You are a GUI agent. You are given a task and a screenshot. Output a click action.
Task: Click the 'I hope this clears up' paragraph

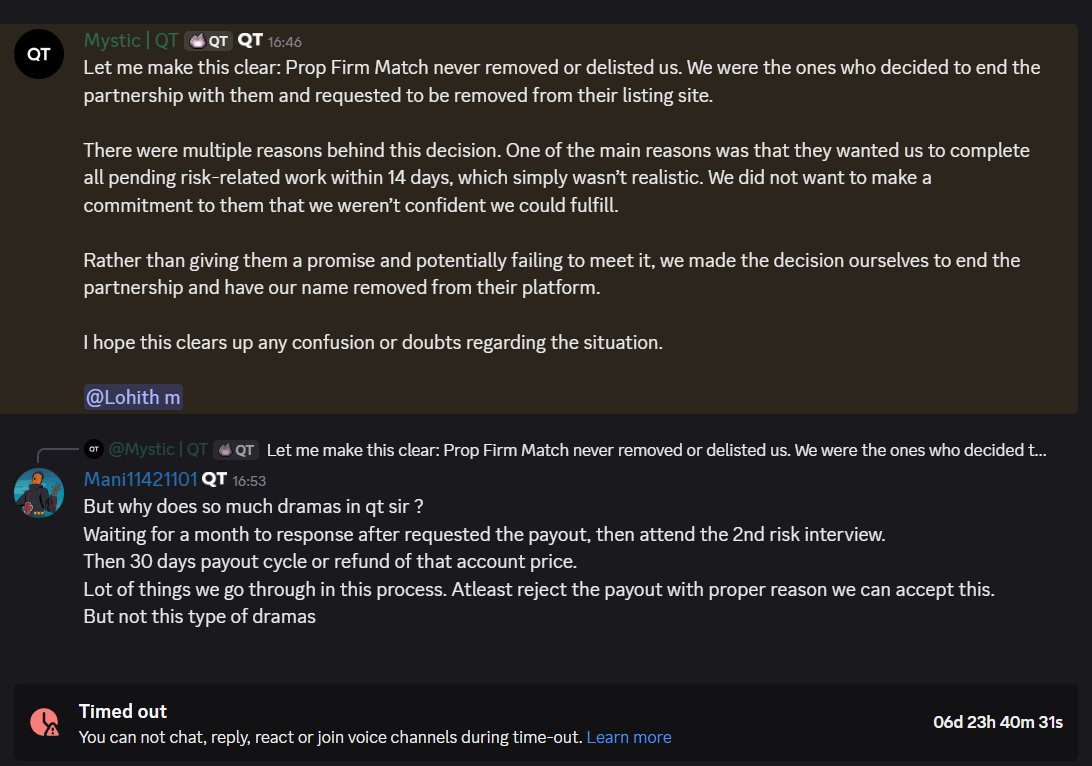pos(373,343)
